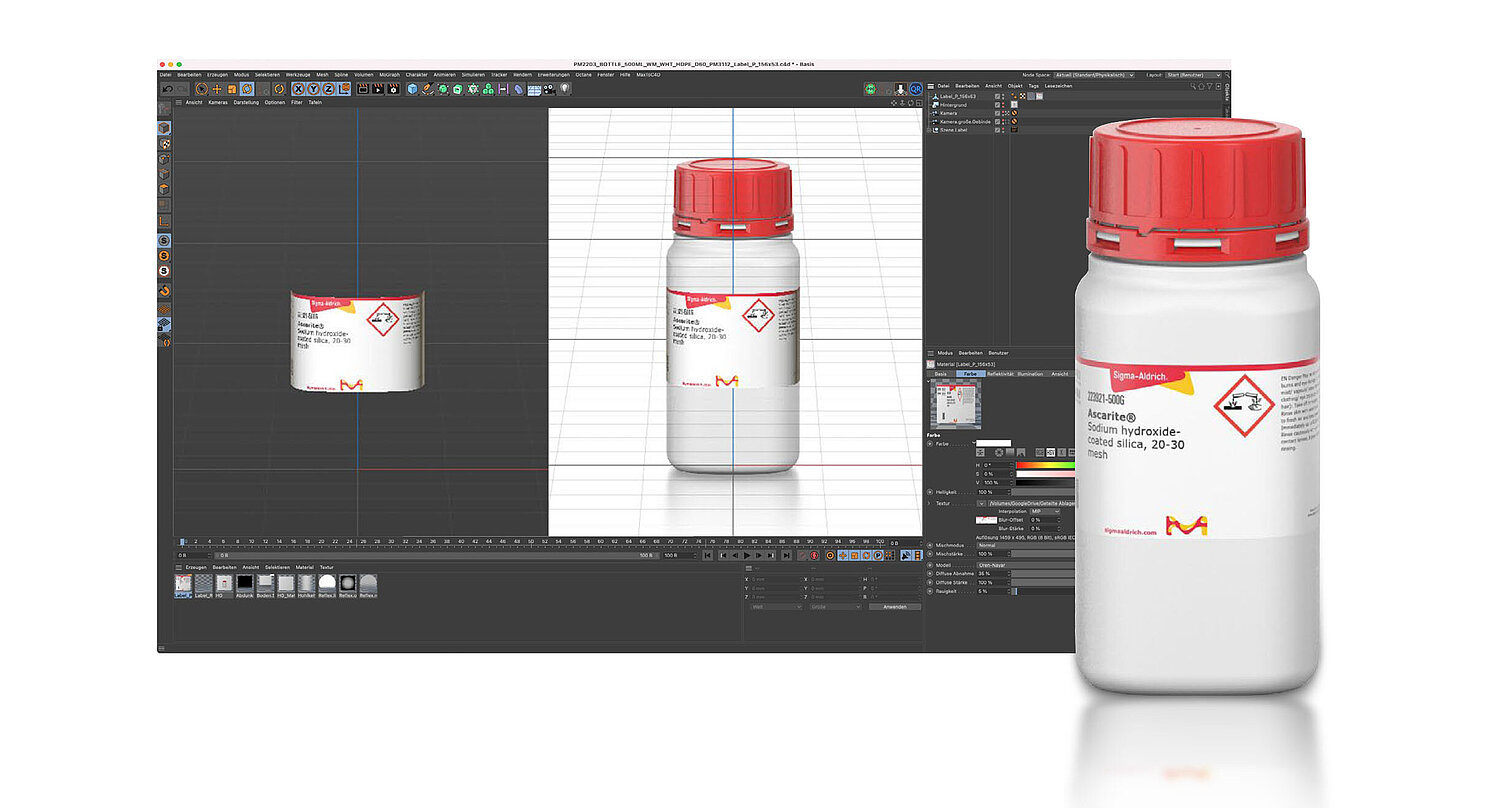Click the Floor grid object icon
Screen dimensions: 1500x808
[534, 89]
